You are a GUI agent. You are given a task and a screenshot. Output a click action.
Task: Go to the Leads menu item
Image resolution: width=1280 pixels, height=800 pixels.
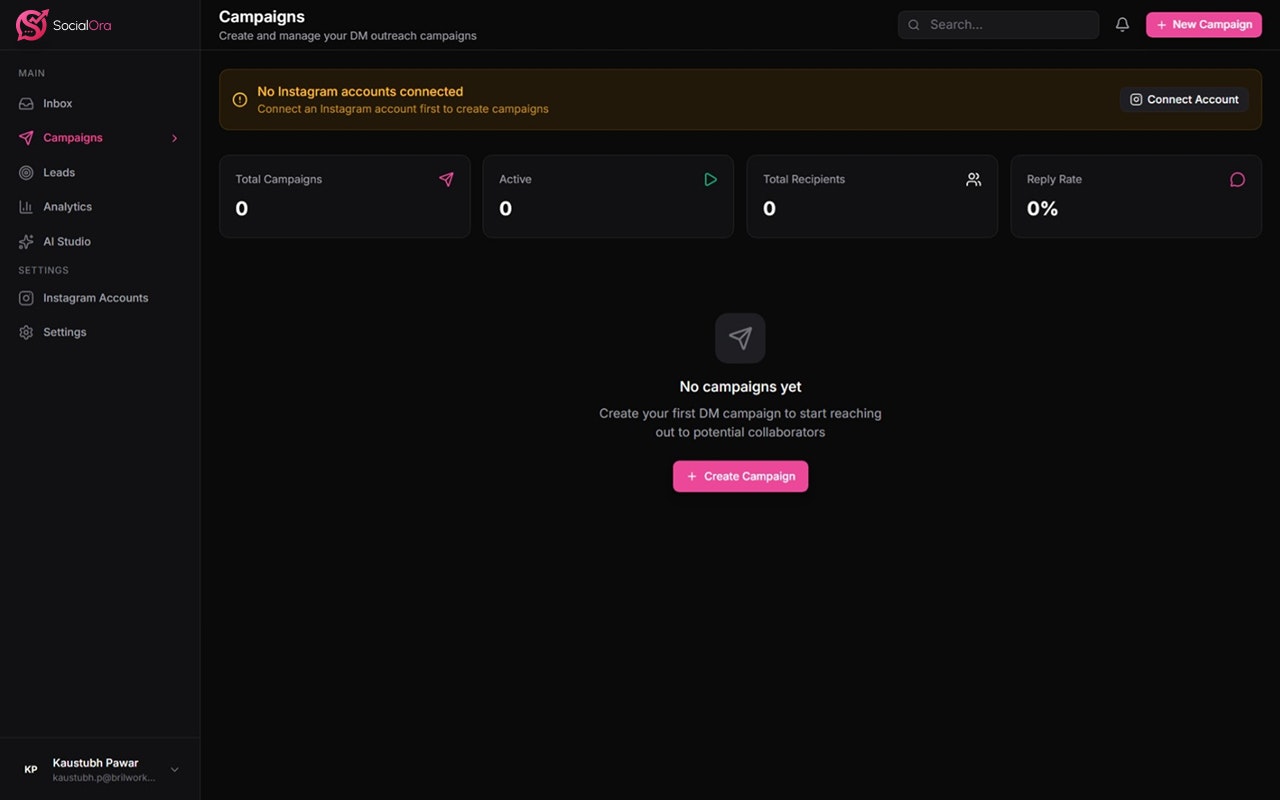click(59, 173)
